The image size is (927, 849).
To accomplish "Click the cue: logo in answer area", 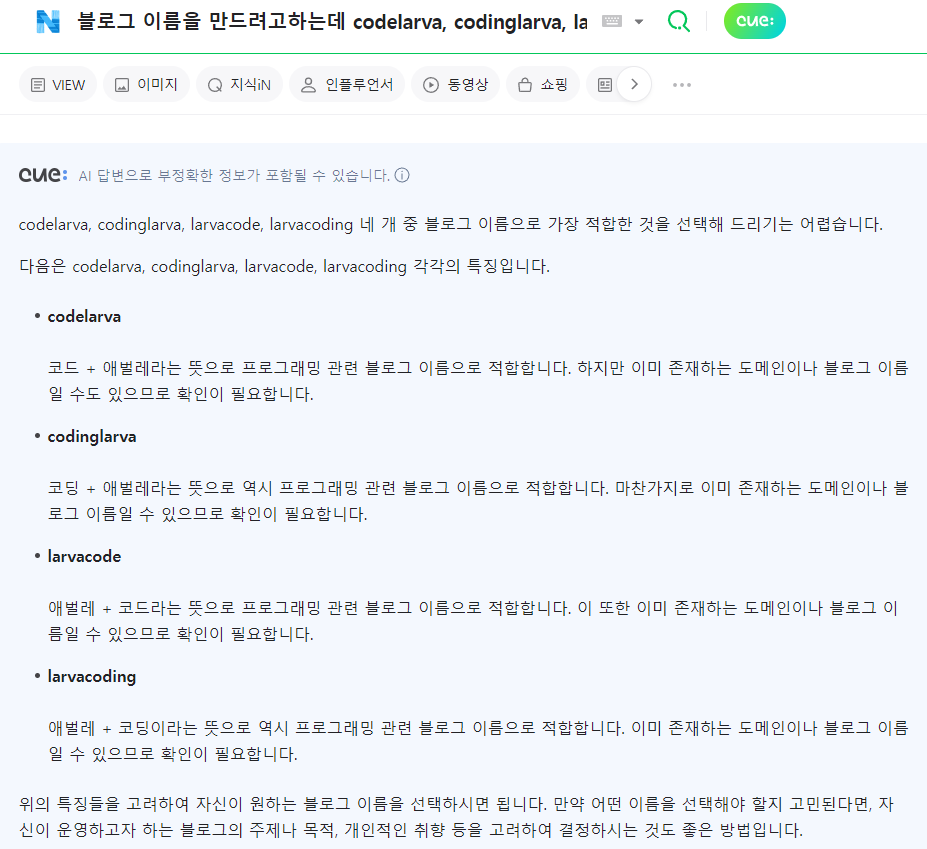I will [x=43, y=175].
